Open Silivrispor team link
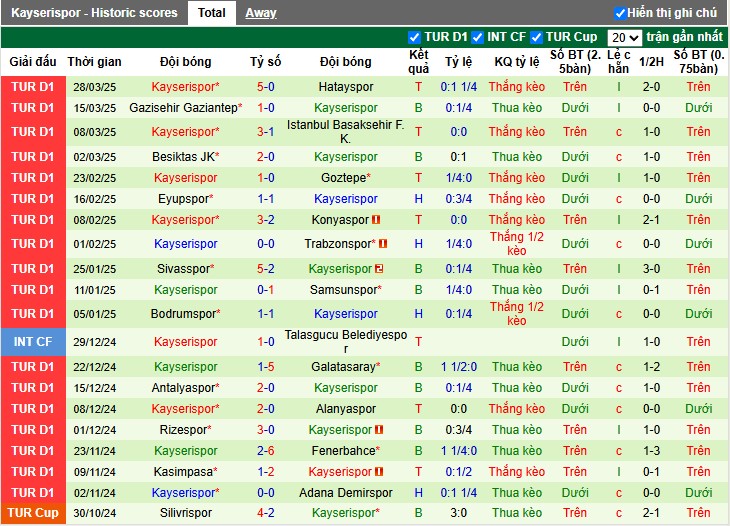Viewport: 730px width, 526px height. tap(186, 513)
